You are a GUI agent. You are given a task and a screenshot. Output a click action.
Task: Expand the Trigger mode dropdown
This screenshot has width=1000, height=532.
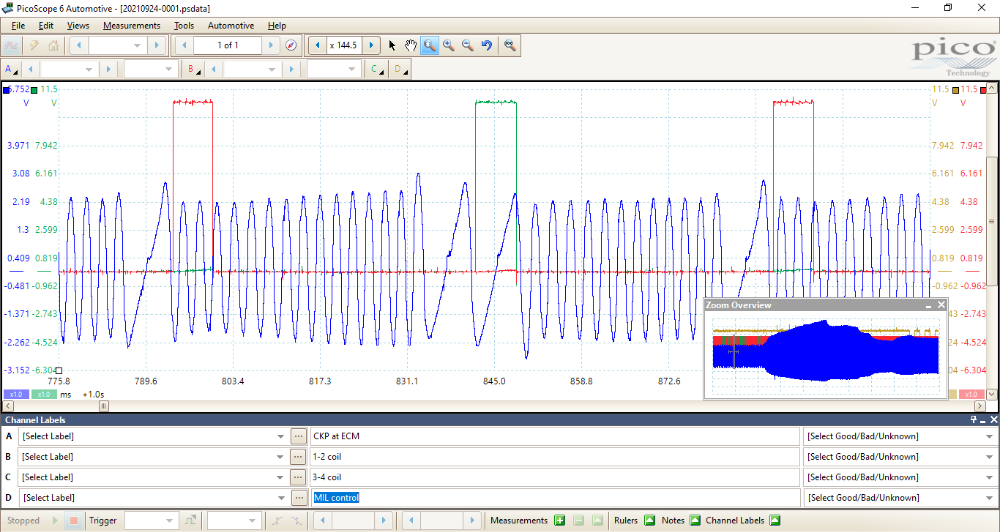[x=169, y=521]
